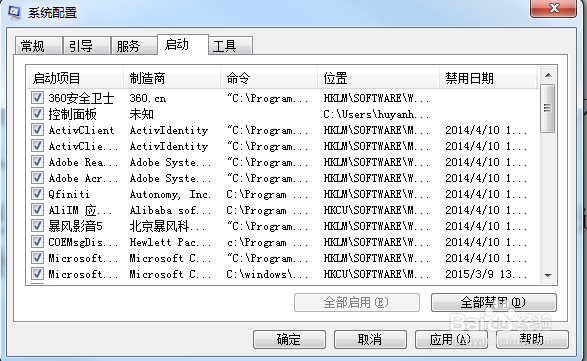Uncheck the COEMsgDis... startup item
Image resolution: width=587 pixels, height=361 pixels.
pyautogui.click(x=37, y=242)
